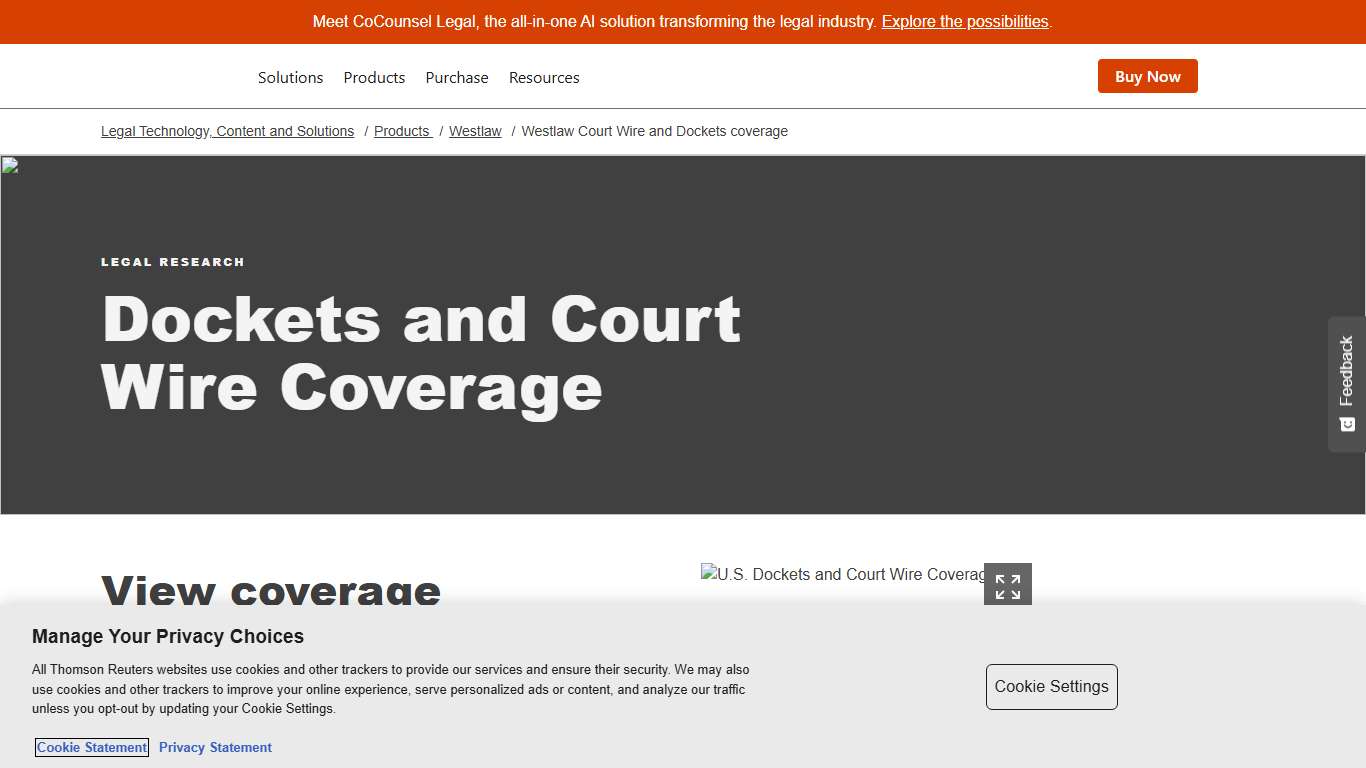
Task: Click the broken image icon beside the coverage map text
Action: tap(708, 574)
